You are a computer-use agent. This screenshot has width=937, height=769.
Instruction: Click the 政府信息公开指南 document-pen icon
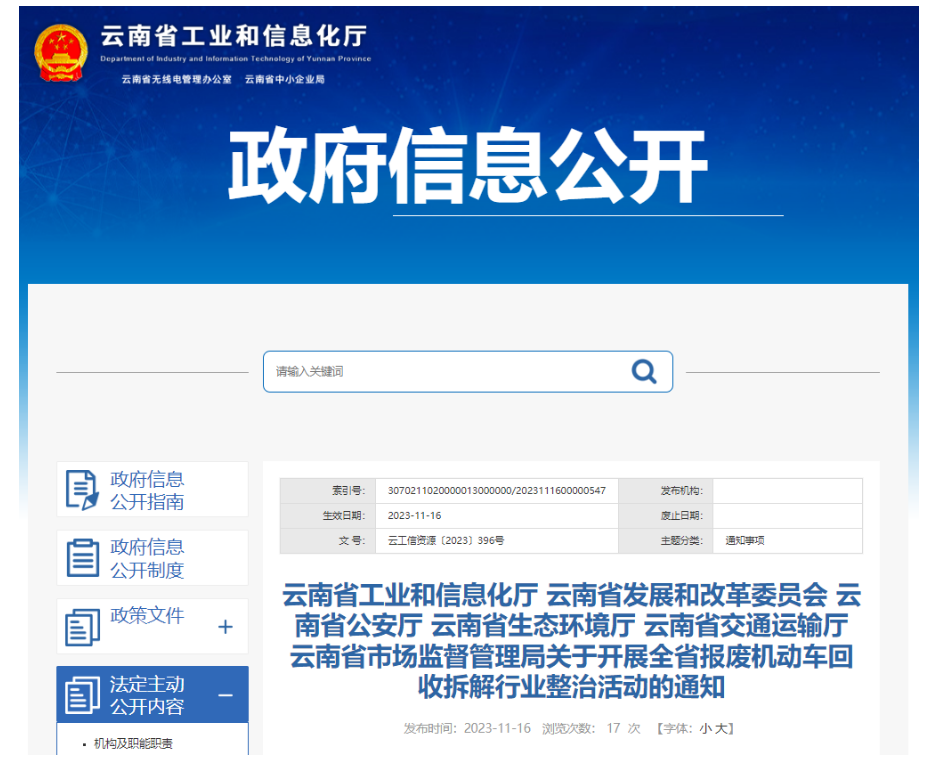pyautogui.click(x=82, y=490)
